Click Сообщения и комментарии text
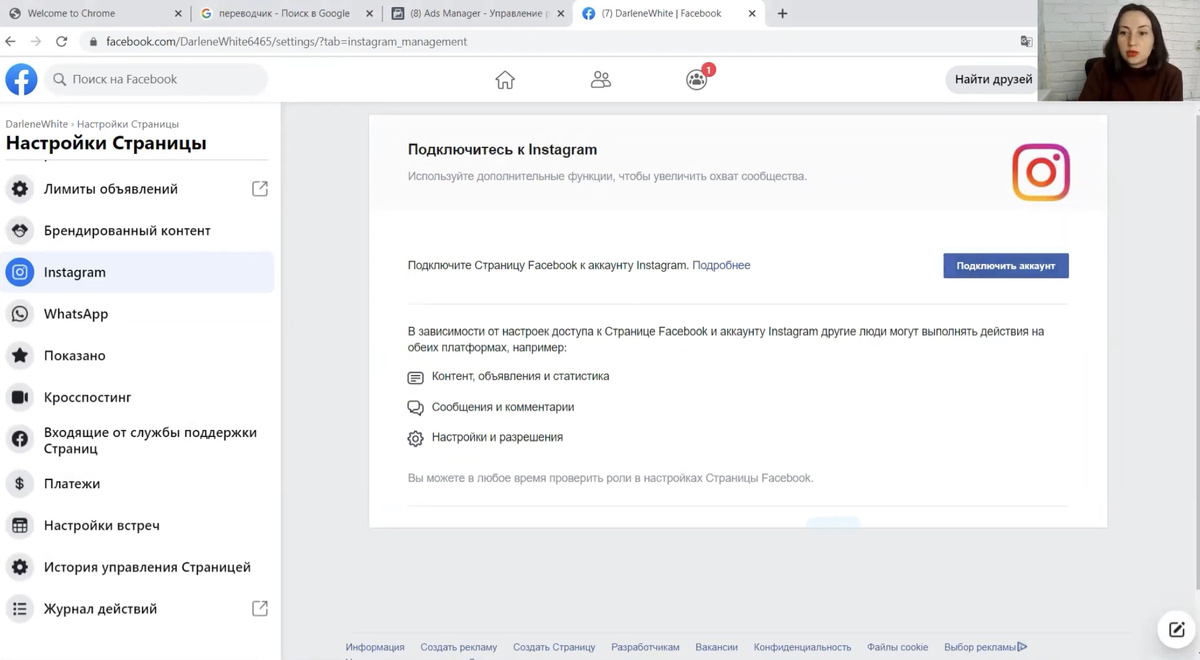This screenshot has width=1200, height=660. [503, 407]
